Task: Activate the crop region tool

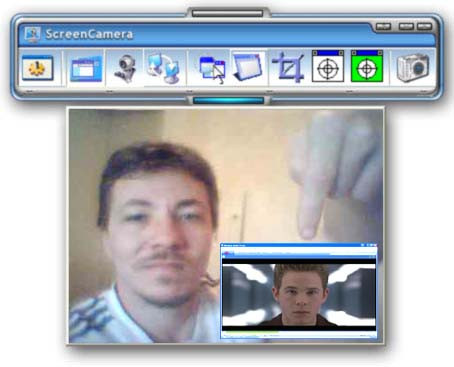Action: coord(289,67)
